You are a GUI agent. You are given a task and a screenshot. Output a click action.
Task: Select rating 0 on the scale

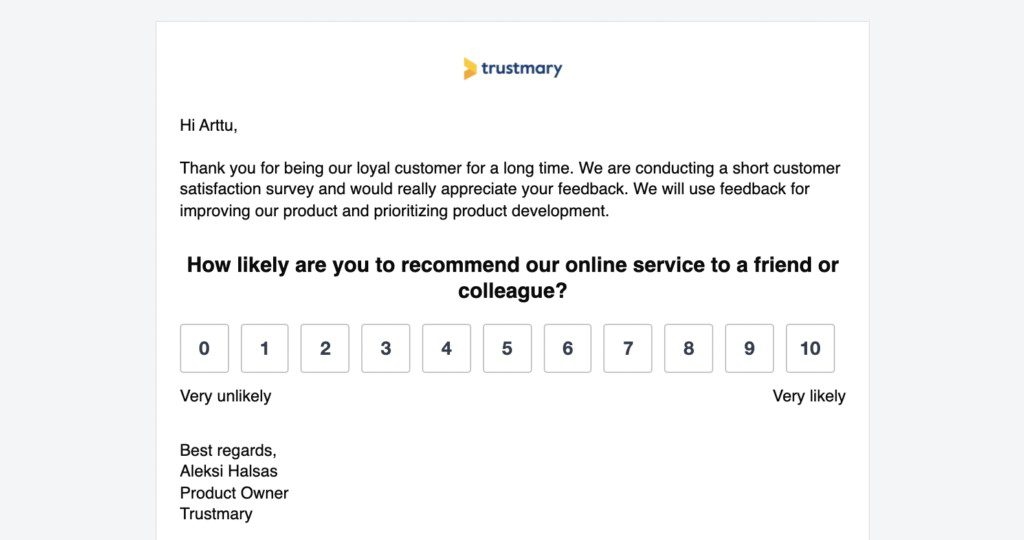204,348
